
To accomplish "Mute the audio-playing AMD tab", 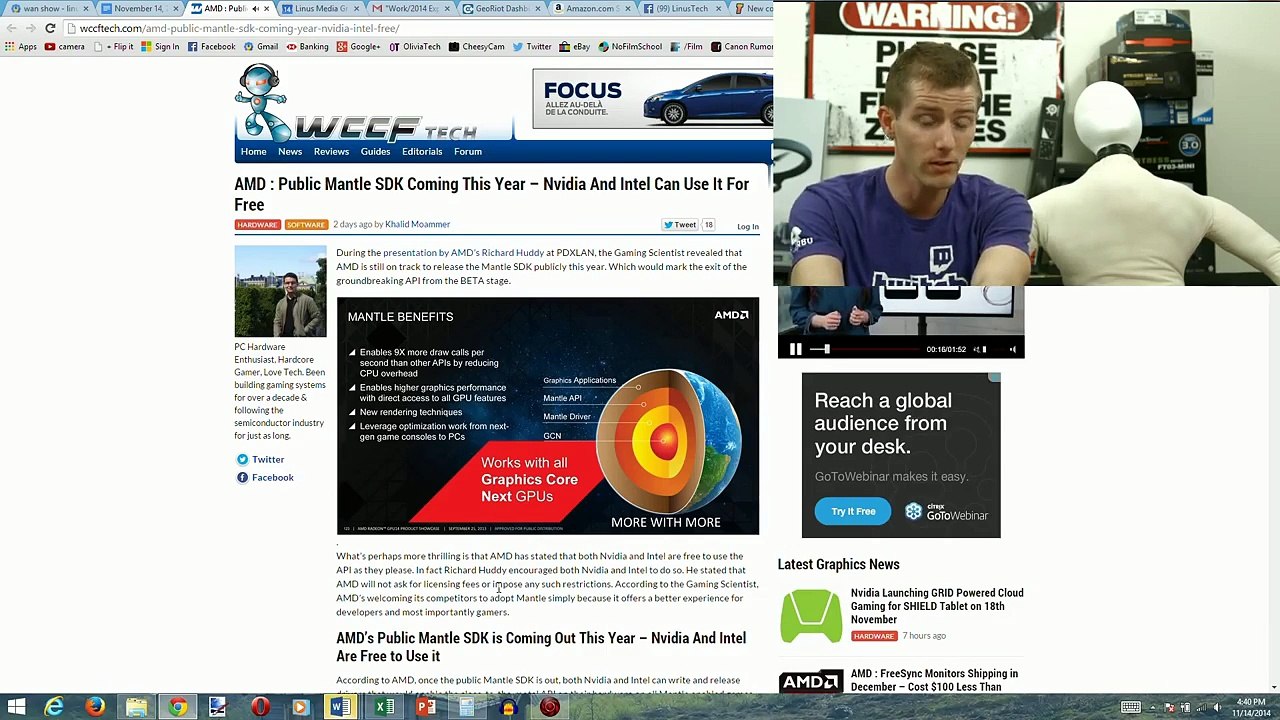I will [256, 8].
